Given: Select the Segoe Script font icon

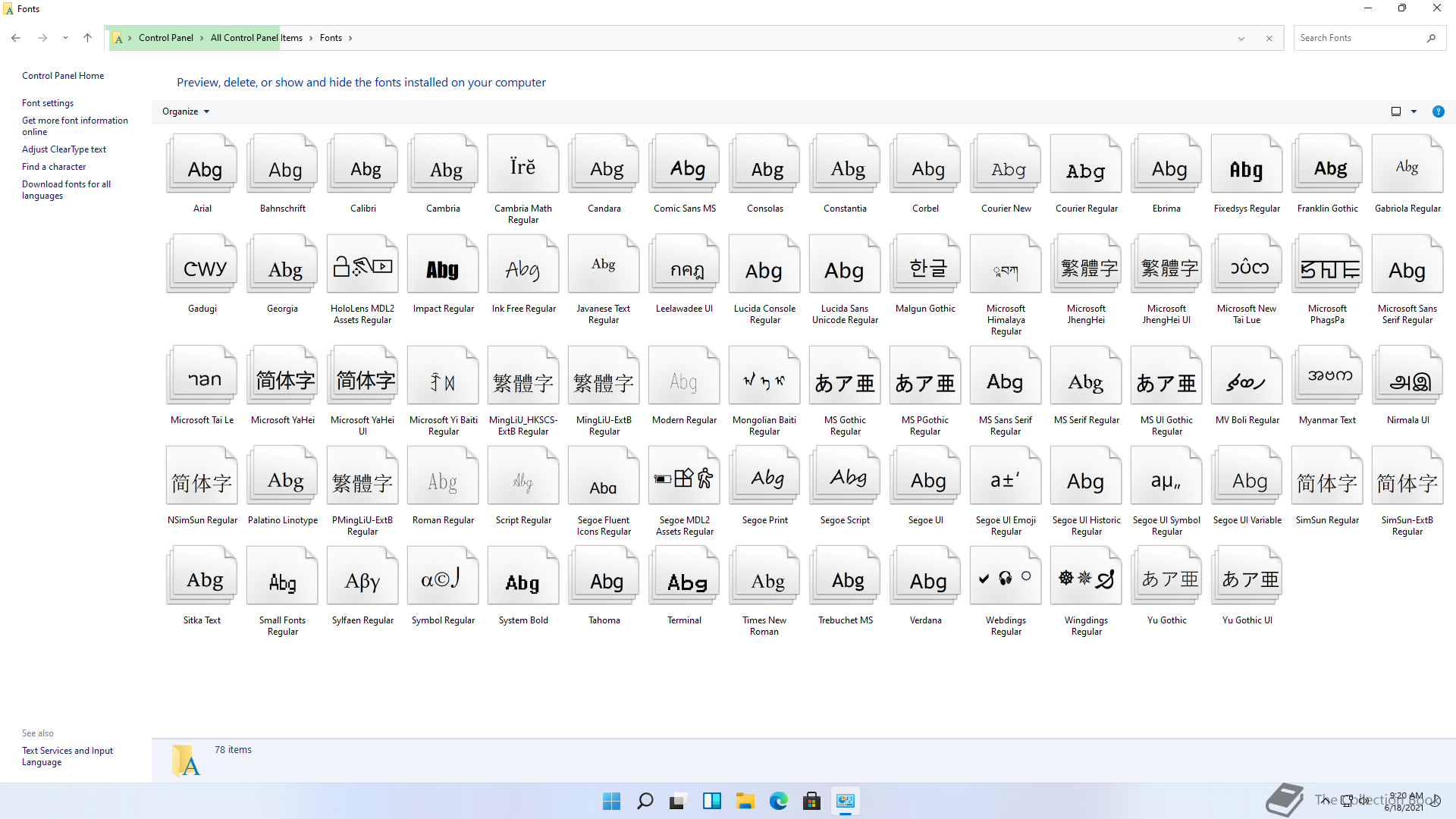Looking at the screenshot, I should (x=845, y=475).
